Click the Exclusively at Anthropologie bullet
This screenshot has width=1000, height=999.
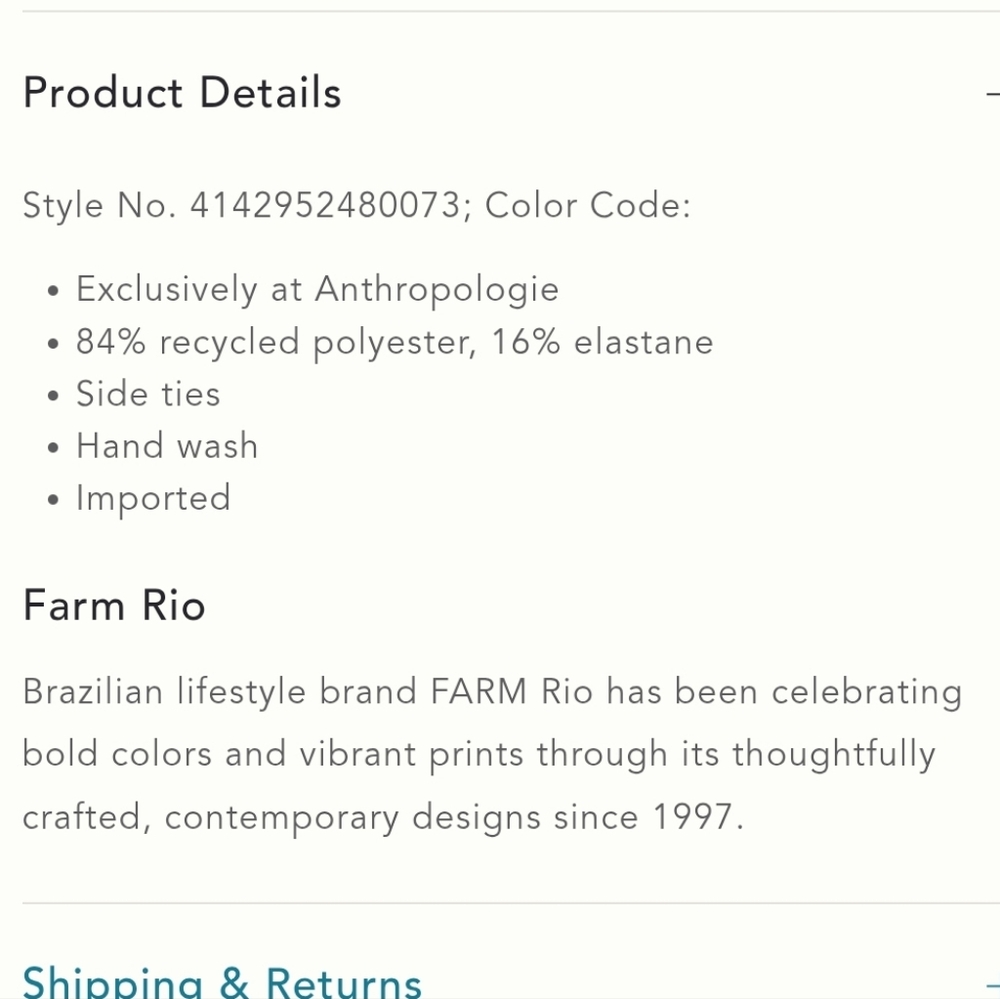pyautogui.click(x=317, y=289)
